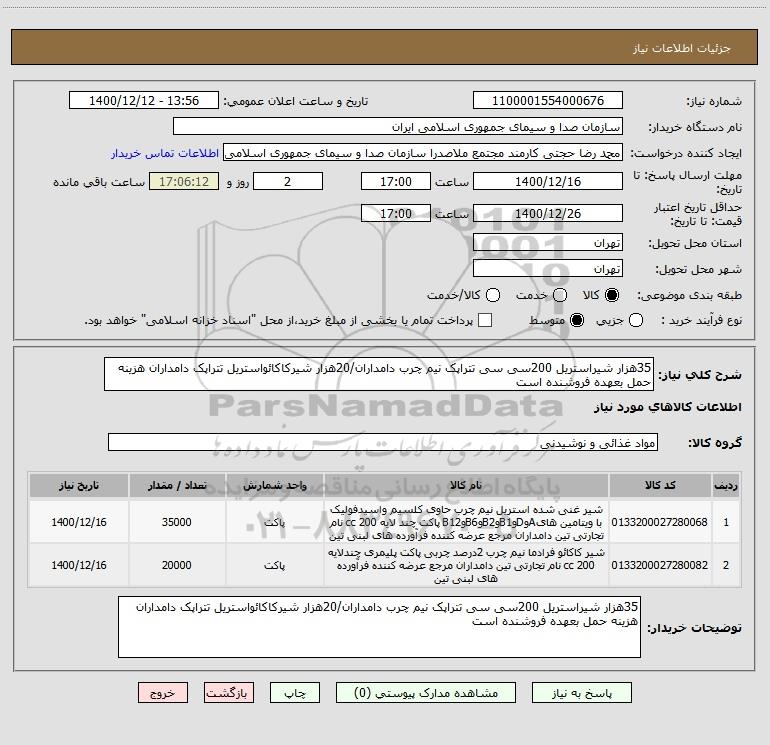Select product code 0133200027280068 row

point(385,522)
